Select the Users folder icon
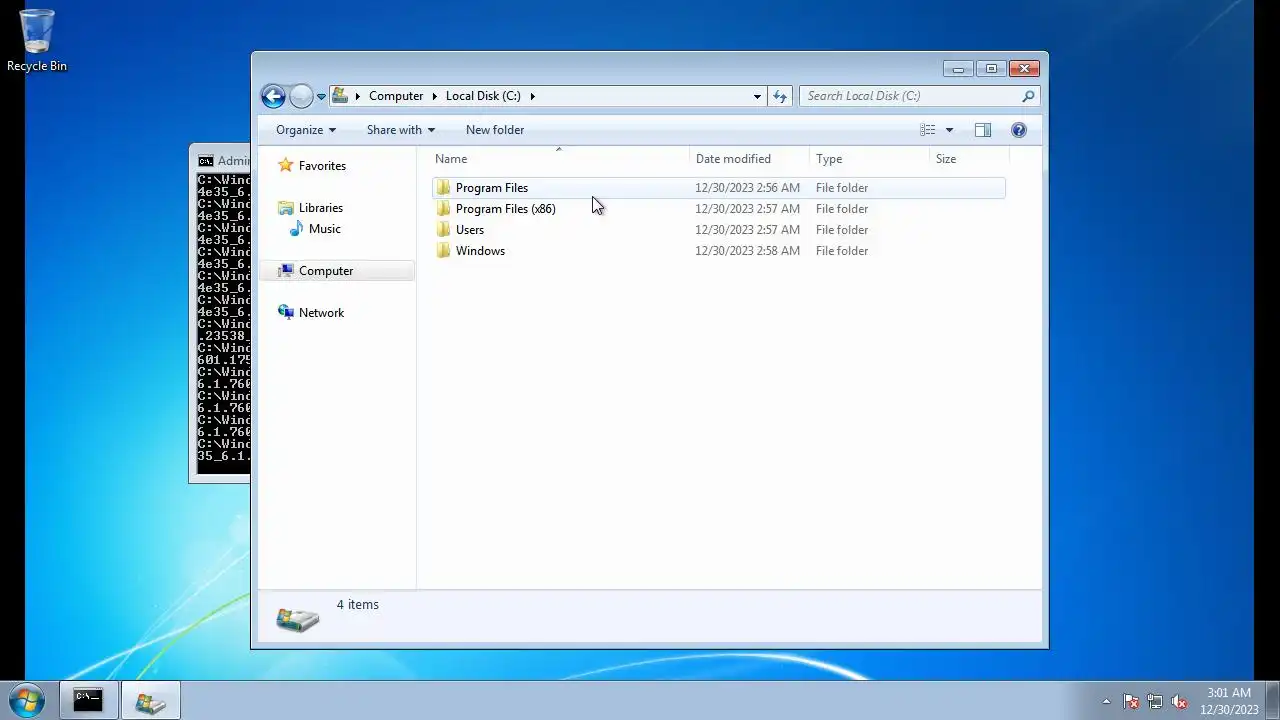The height and width of the screenshot is (720, 1280). click(443, 230)
